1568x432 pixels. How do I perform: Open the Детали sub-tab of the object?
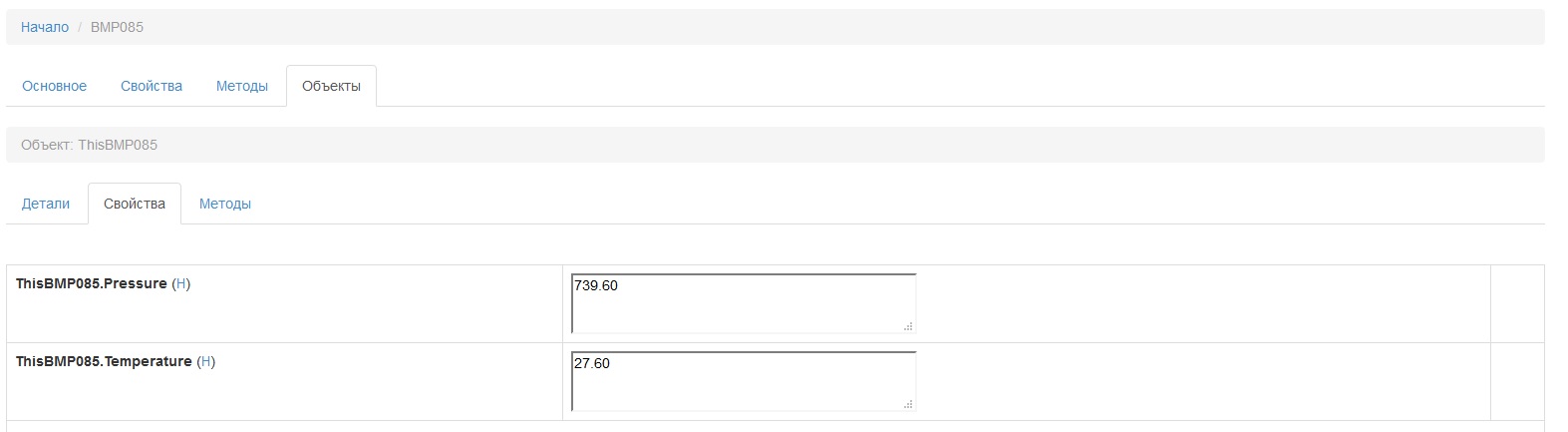[x=46, y=204]
